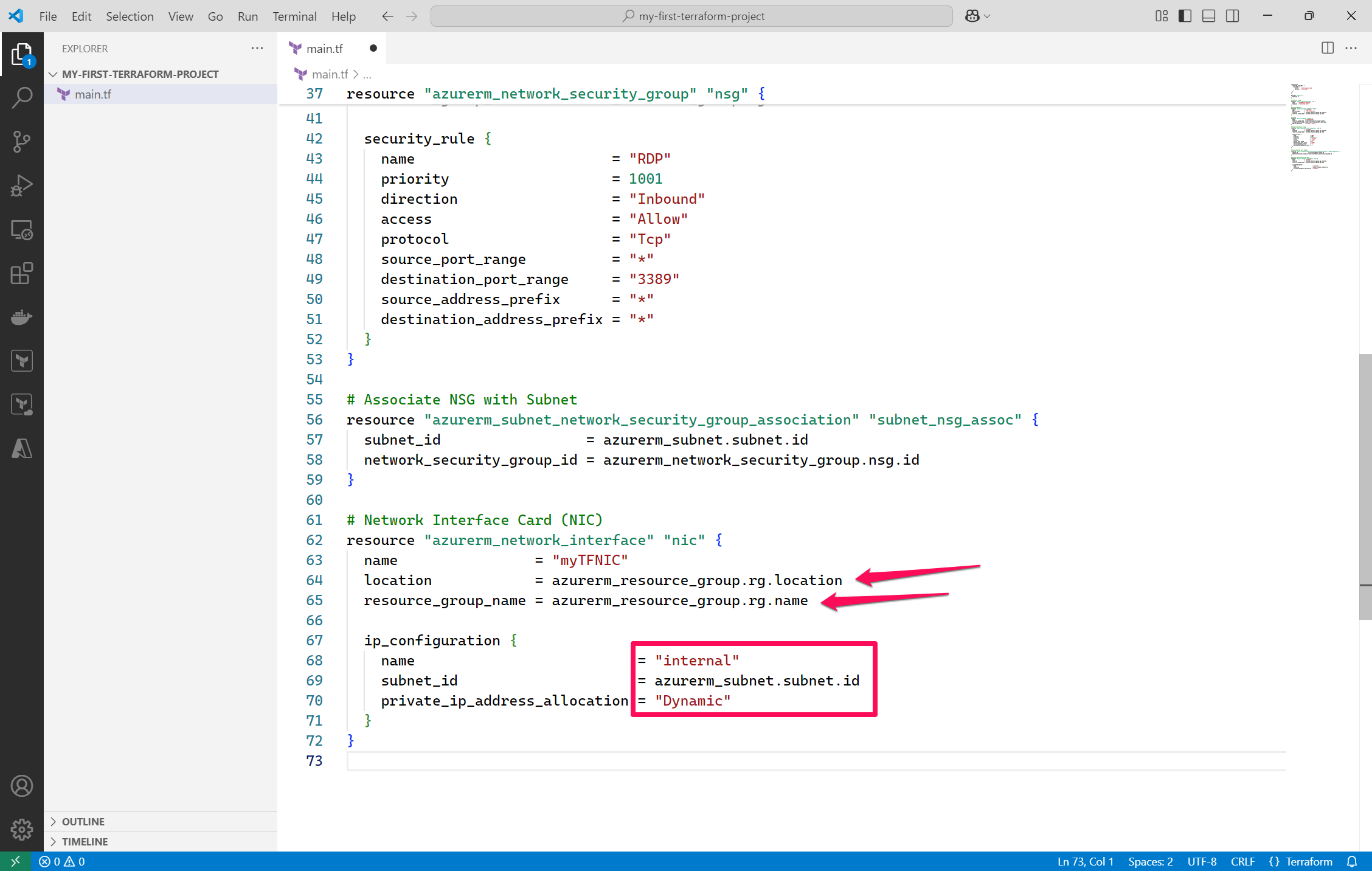Open the problems errors and warnings indicator
Screen dimensions: 1372x871
click(62, 861)
